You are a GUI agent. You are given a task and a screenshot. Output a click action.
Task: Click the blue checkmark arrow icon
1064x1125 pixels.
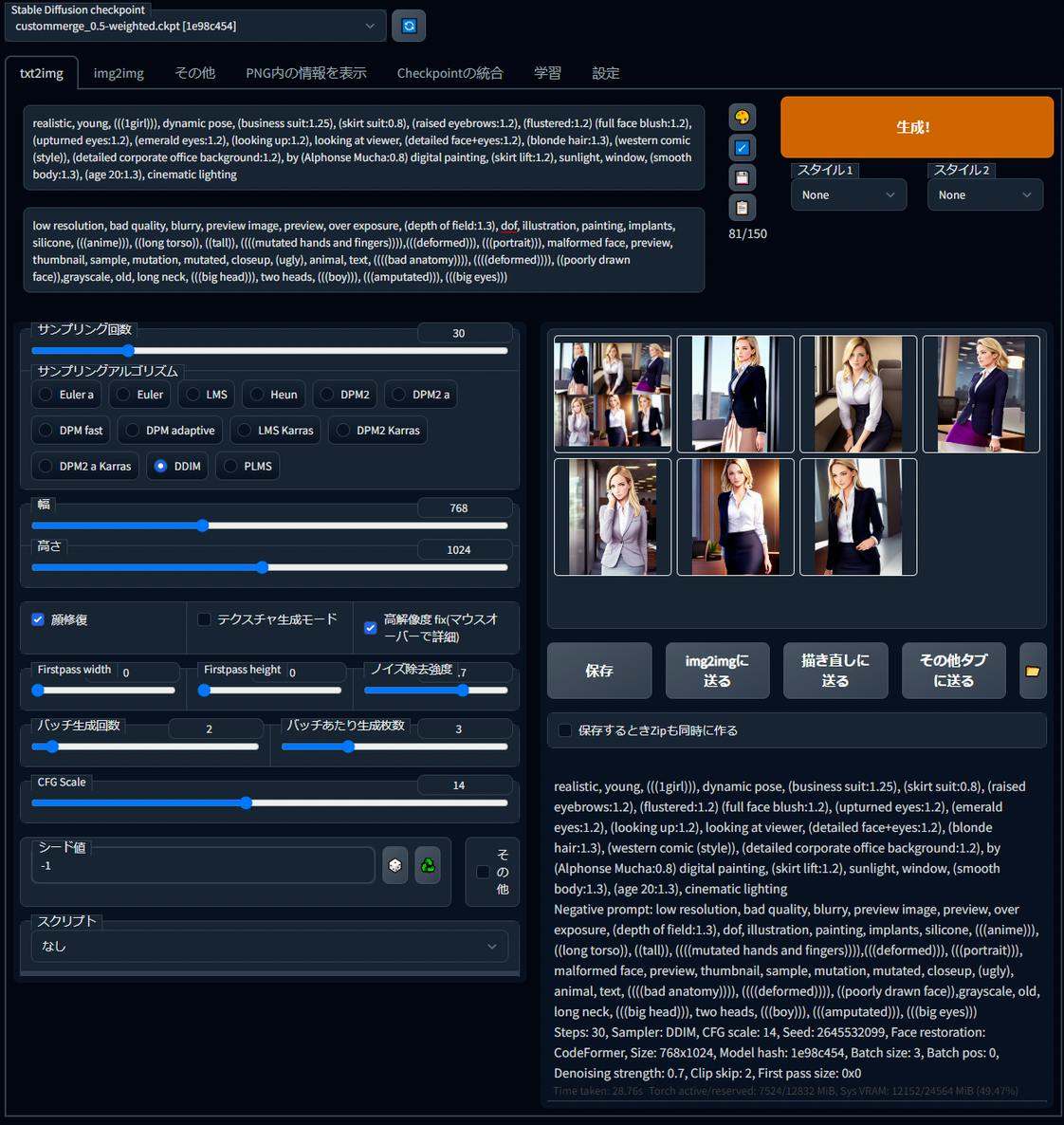(742, 148)
